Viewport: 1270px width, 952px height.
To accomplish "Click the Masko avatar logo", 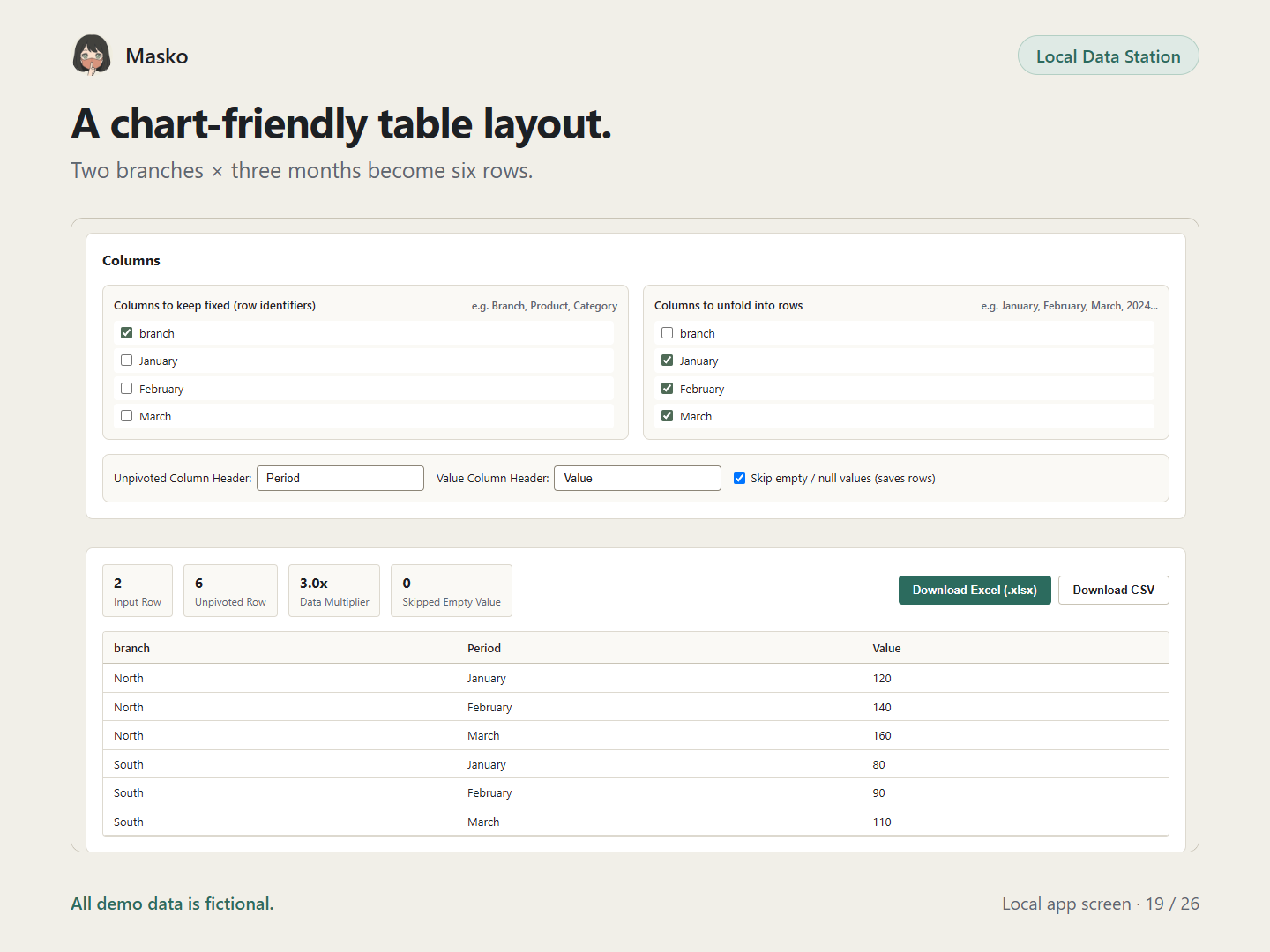I will point(92,56).
